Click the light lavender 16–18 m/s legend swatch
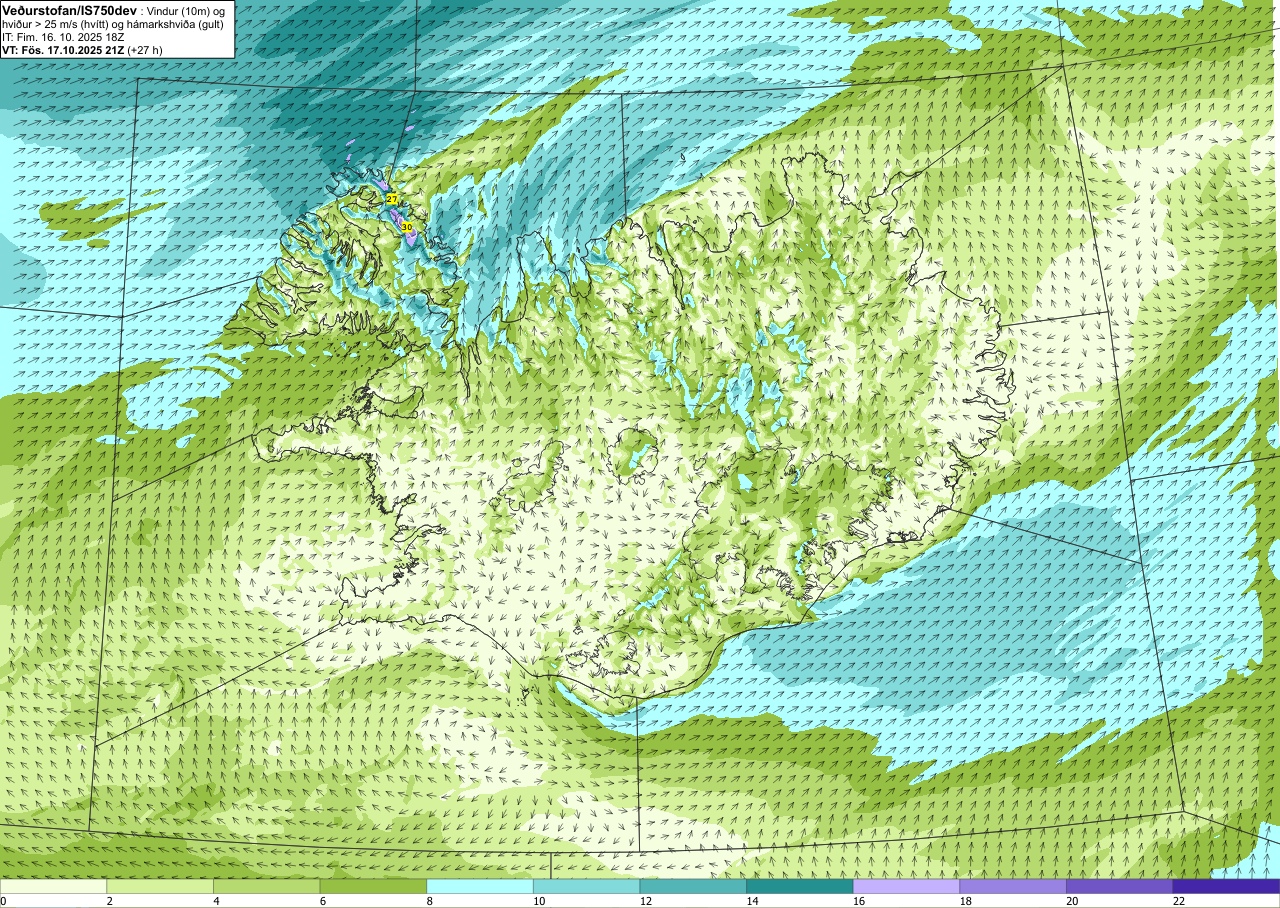Screen dimensions: 1280x908 tap(907, 886)
